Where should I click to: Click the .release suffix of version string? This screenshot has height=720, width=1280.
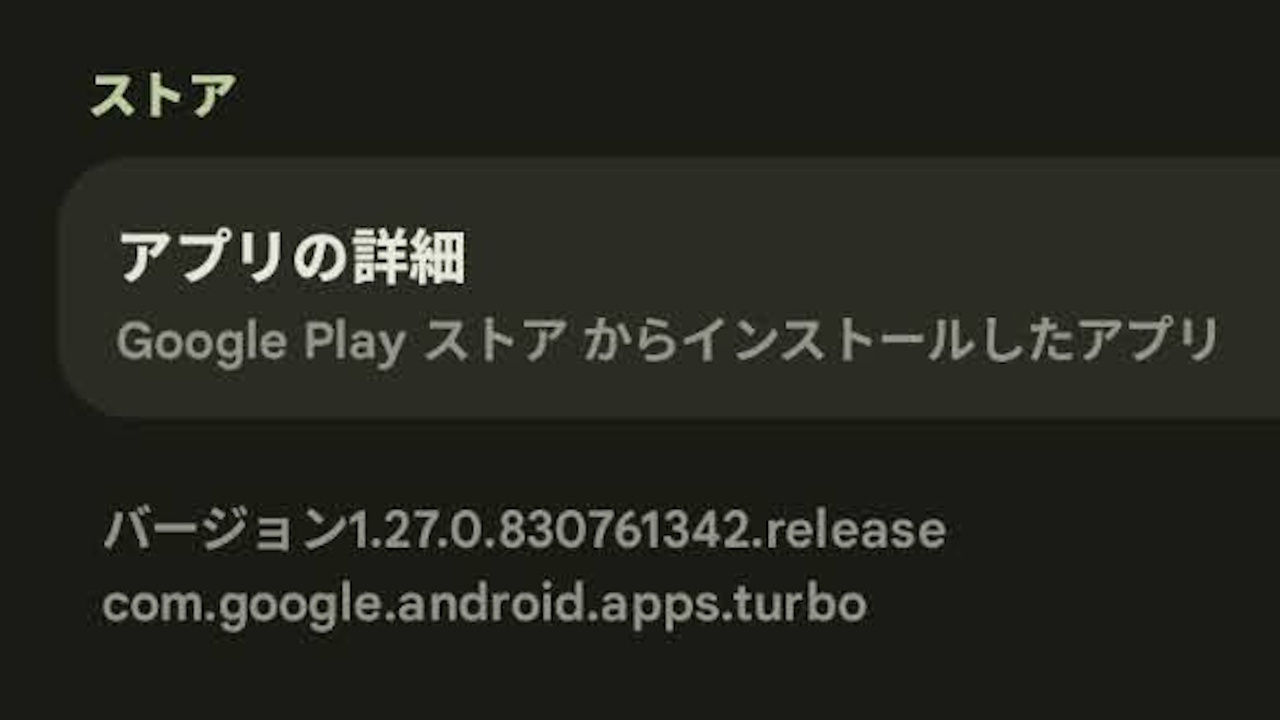coord(848,530)
